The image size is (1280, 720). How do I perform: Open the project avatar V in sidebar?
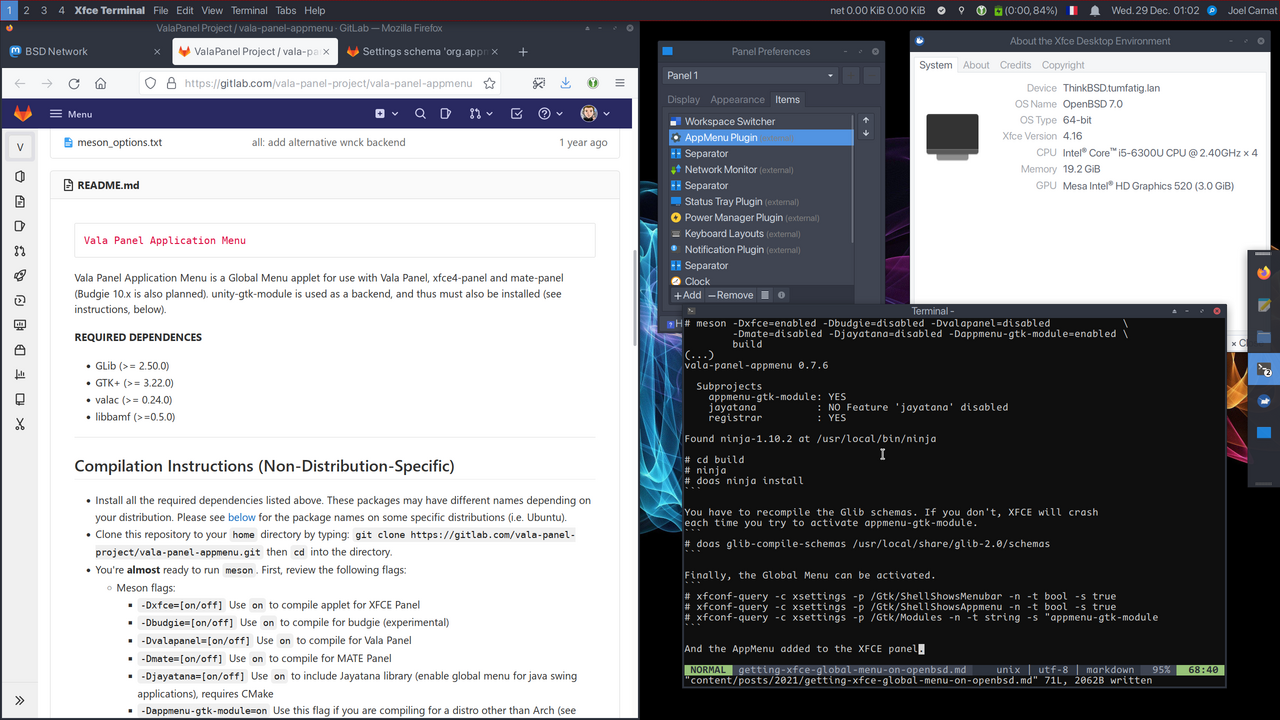click(x=19, y=148)
